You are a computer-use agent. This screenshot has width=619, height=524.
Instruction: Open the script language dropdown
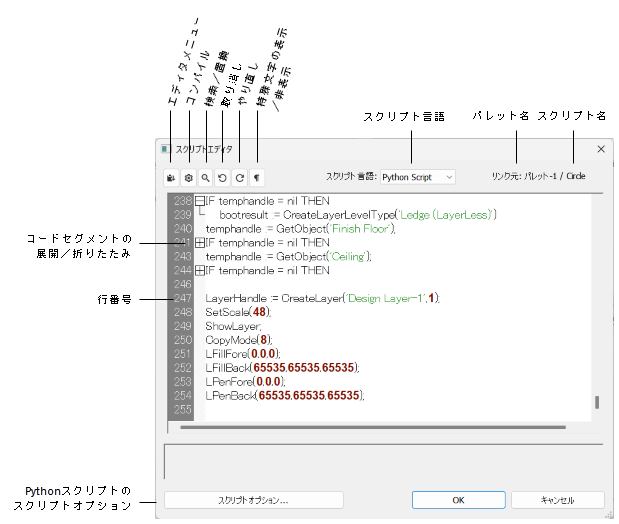tap(417, 177)
